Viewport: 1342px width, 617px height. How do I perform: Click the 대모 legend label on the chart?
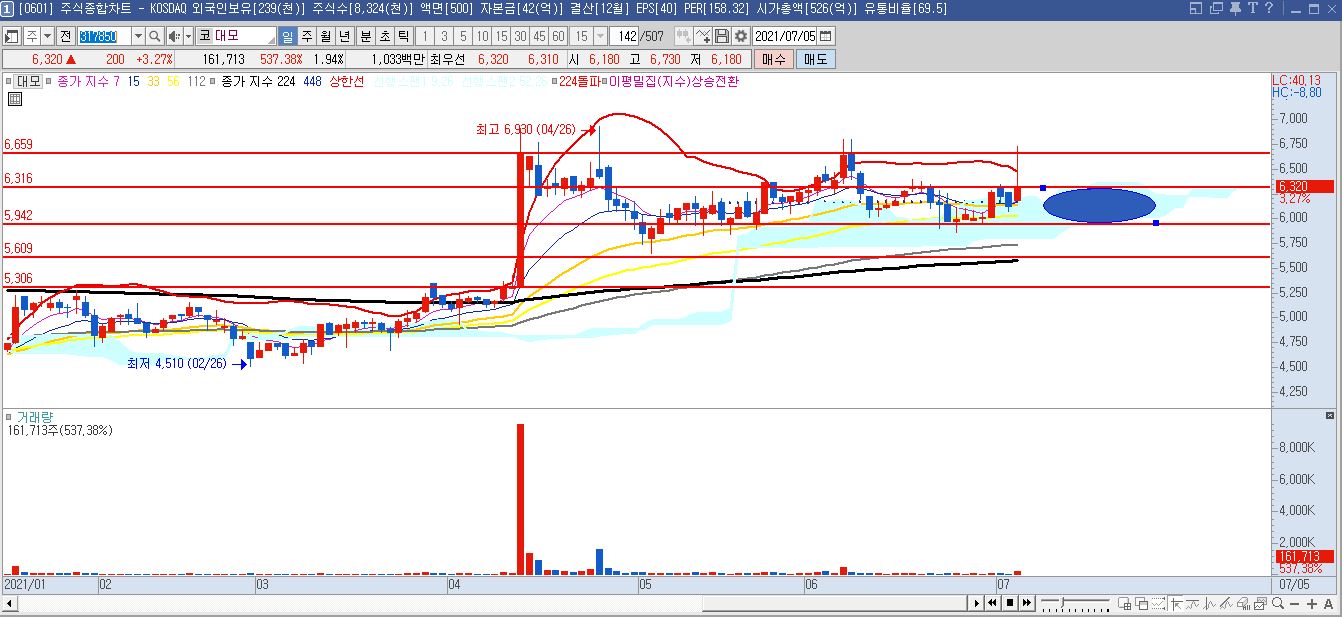[x=28, y=82]
